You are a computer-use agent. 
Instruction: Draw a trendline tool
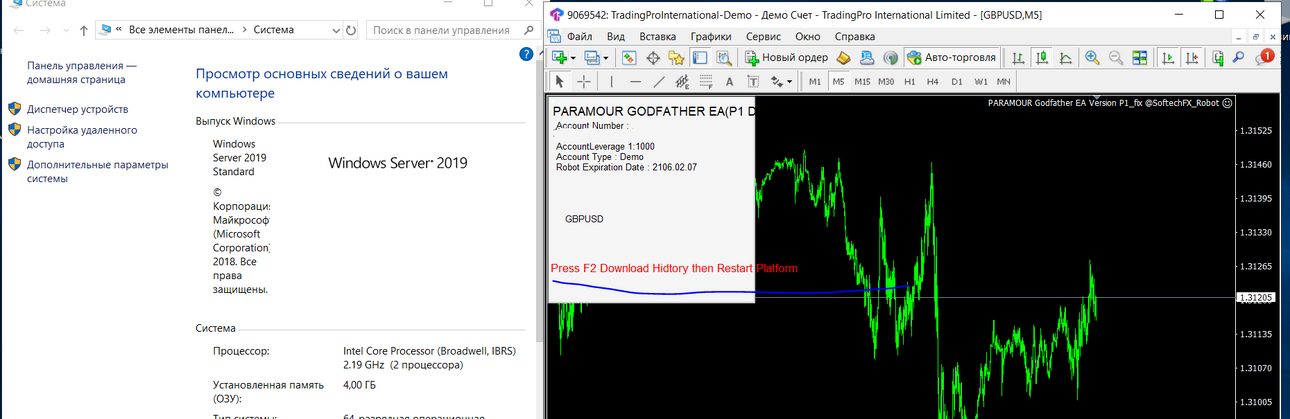tap(659, 81)
